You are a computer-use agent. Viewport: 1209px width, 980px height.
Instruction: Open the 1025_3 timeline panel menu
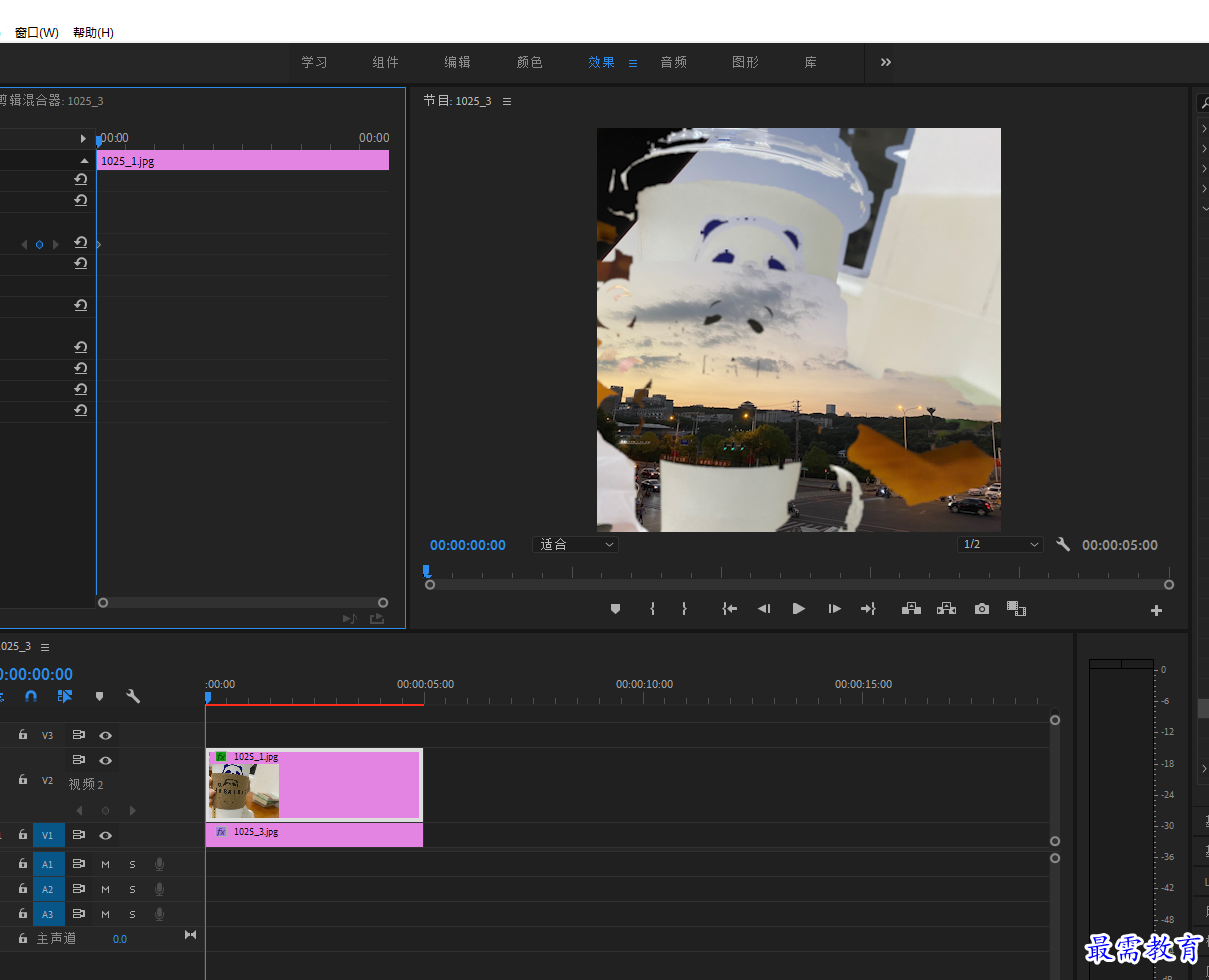pos(45,647)
